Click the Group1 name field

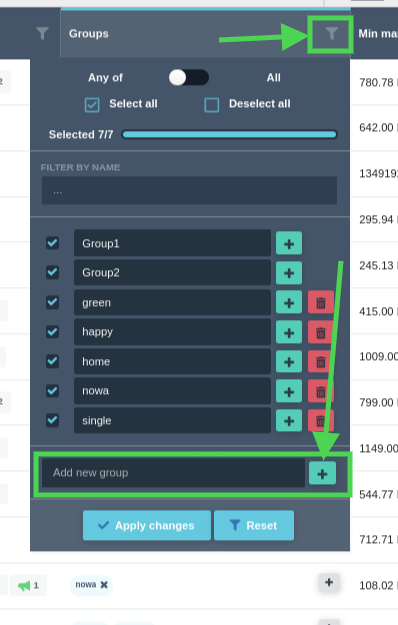172,243
